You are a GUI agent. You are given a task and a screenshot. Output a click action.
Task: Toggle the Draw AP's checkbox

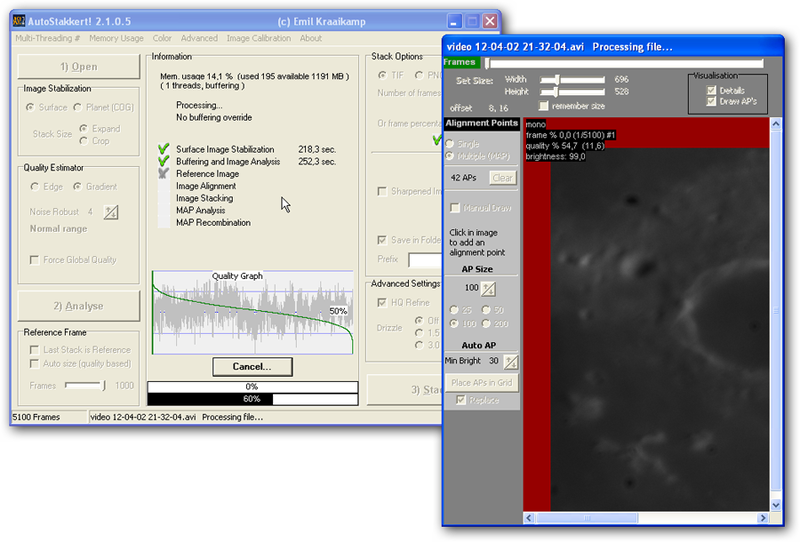[x=711, y=101]
